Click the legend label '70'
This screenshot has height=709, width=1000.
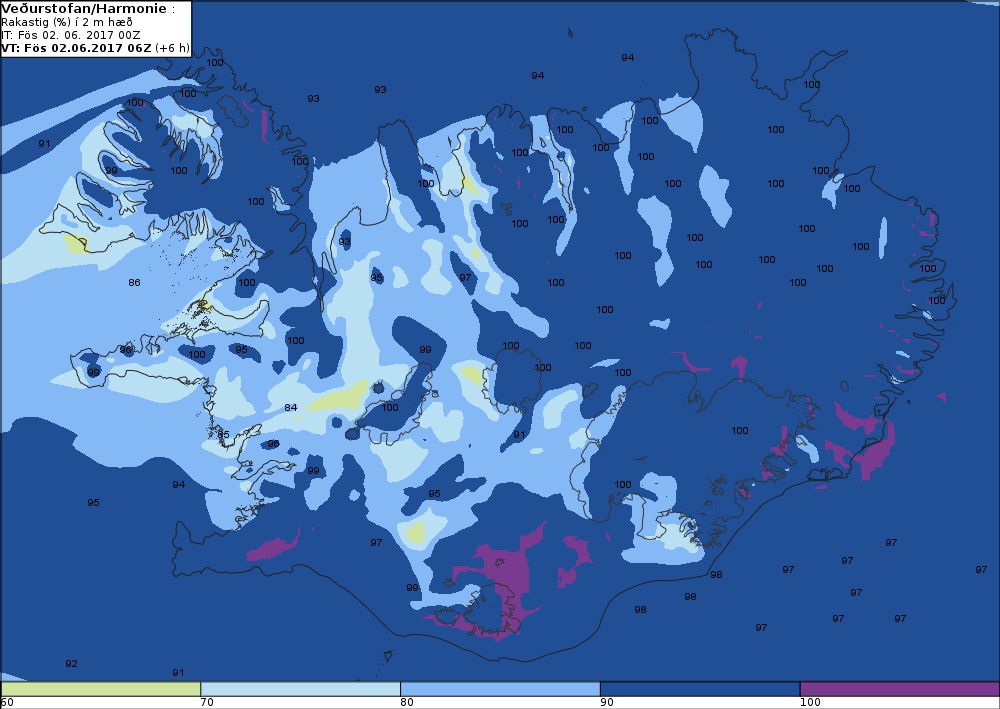coord(207,703)
